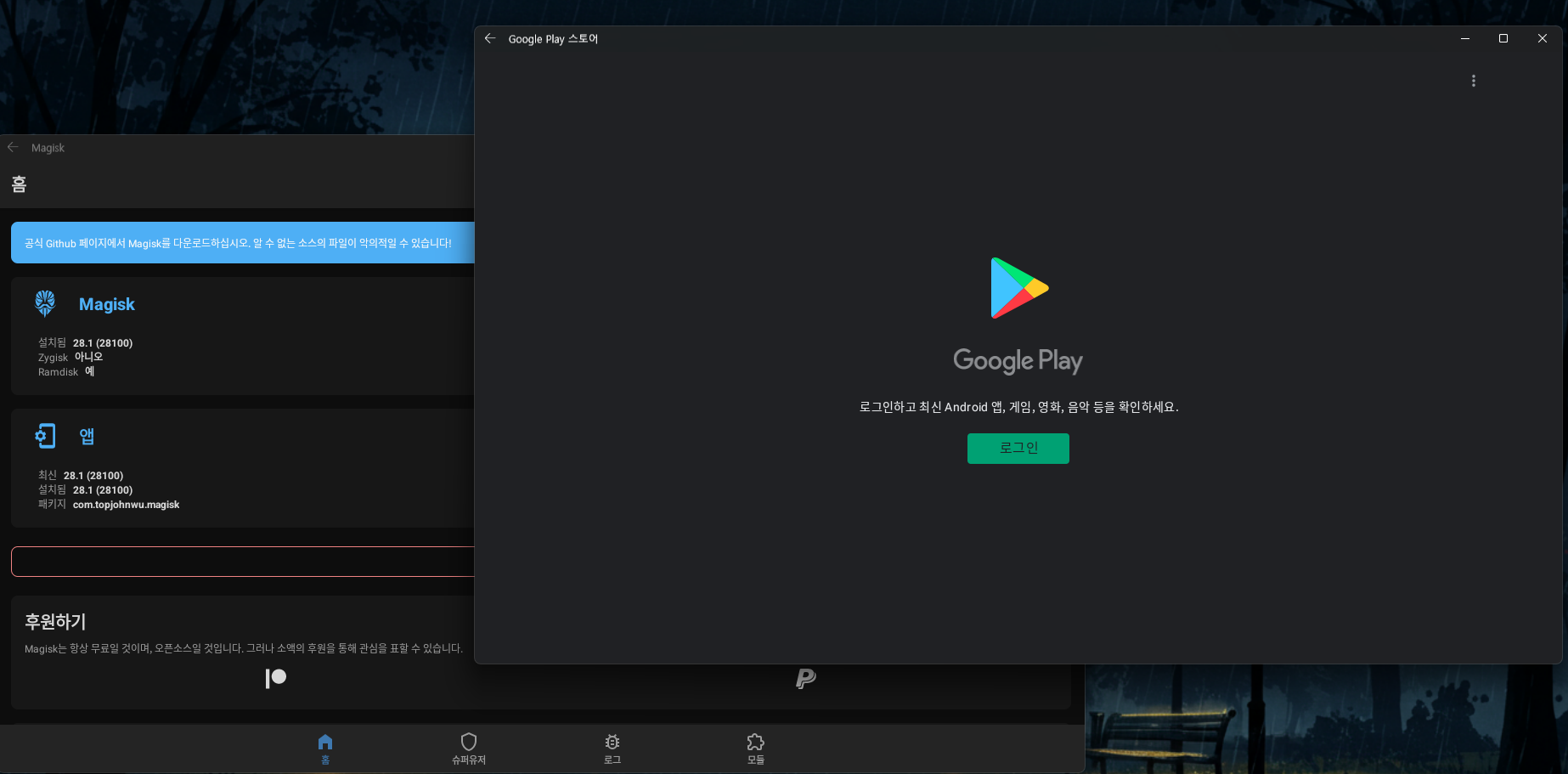
Task: Click the back arrow beside the Magisk title
Action: tap(13, 147)
